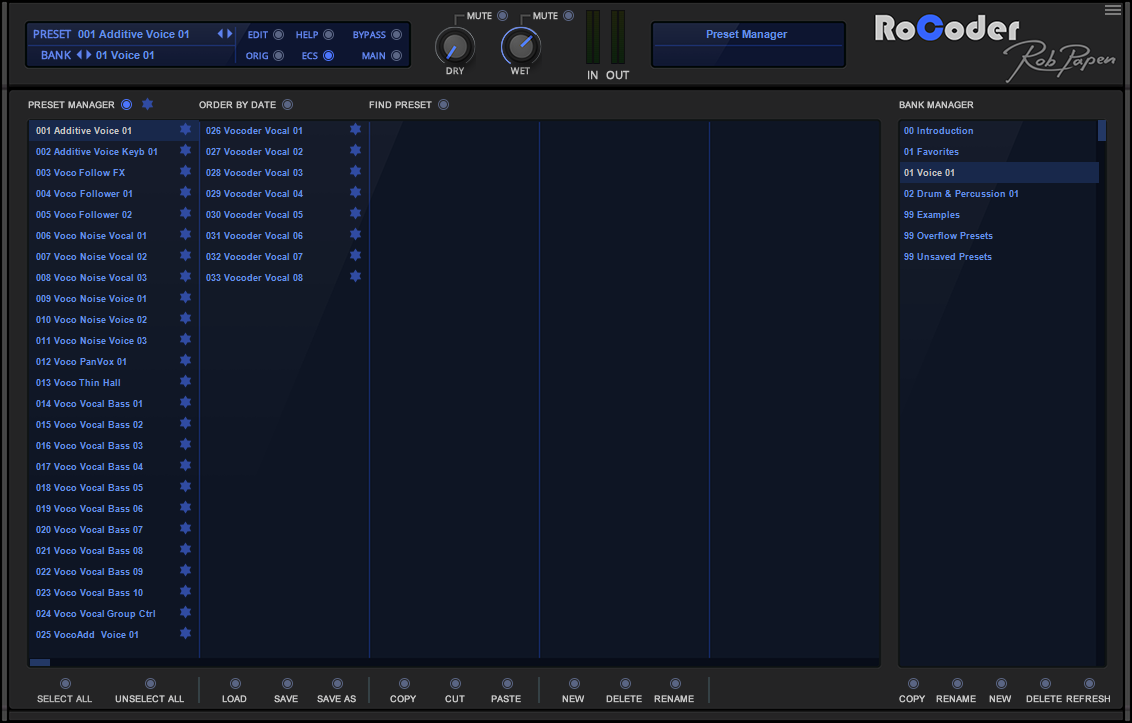Screen dimensions: 1132x723
Task: Activate the FIND PRESET section
Action: (x=442, y=104)
